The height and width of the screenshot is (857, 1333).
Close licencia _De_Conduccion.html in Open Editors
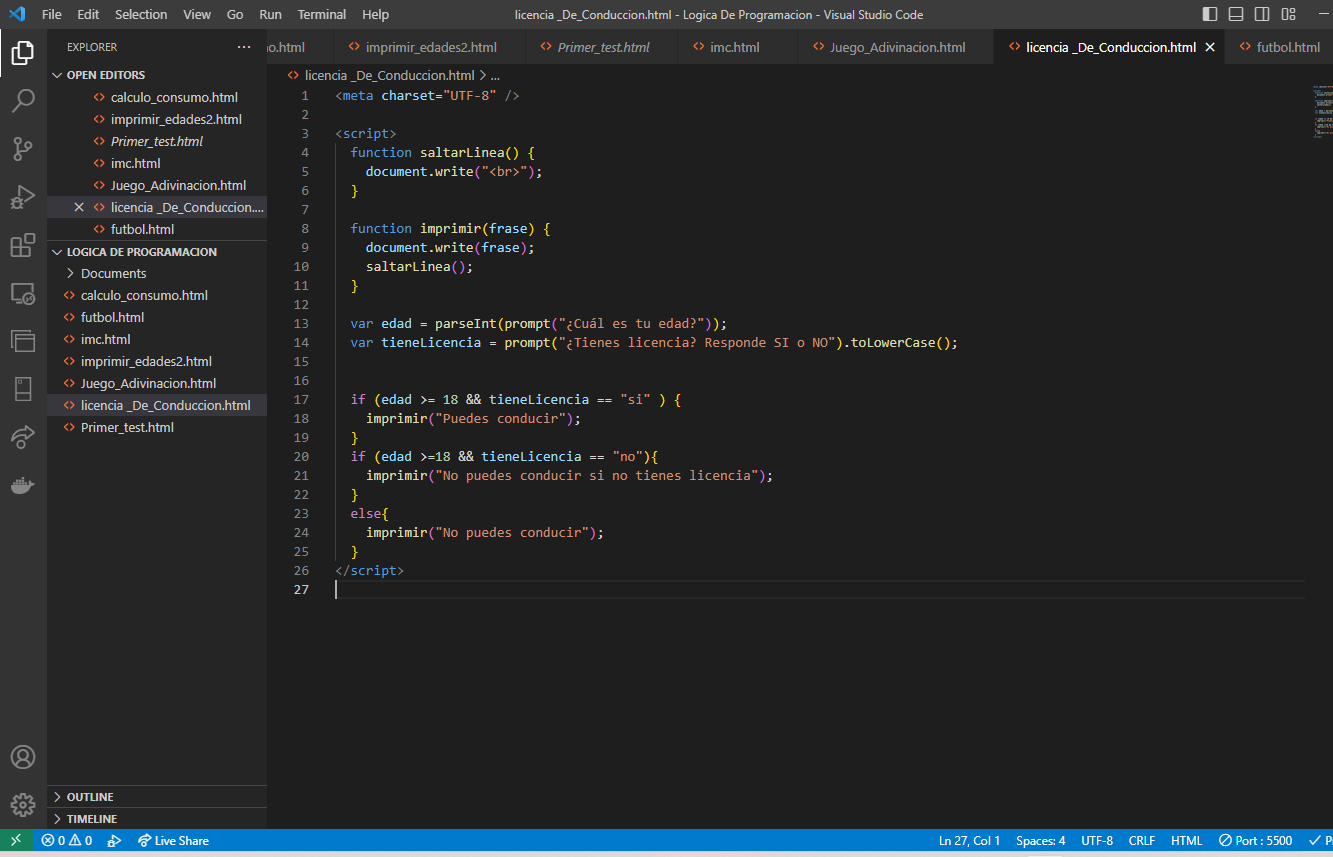pyautogui.click(x=79, y=207)
